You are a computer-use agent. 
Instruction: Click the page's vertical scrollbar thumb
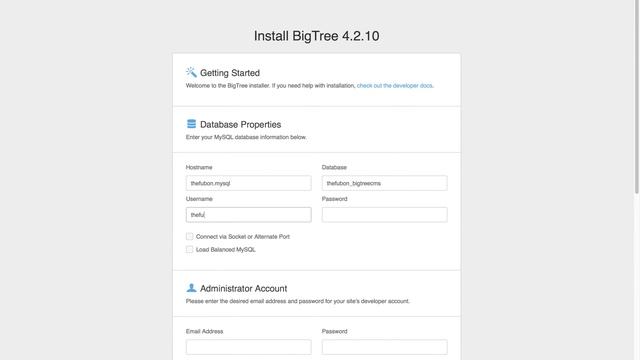coord(636,97)
